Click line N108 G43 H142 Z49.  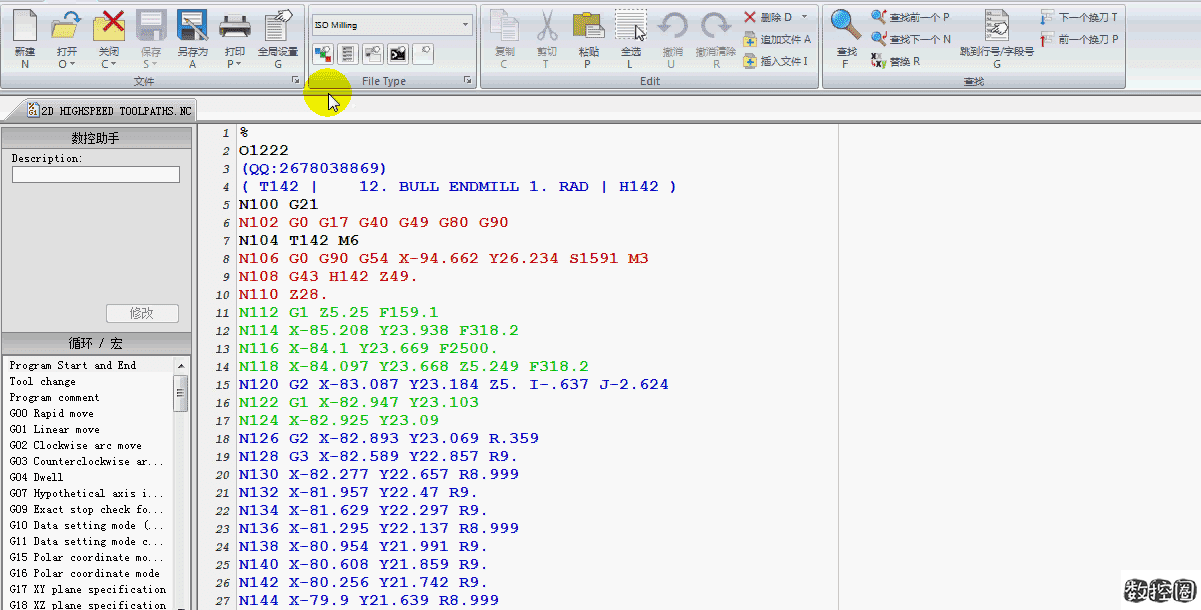329,276
